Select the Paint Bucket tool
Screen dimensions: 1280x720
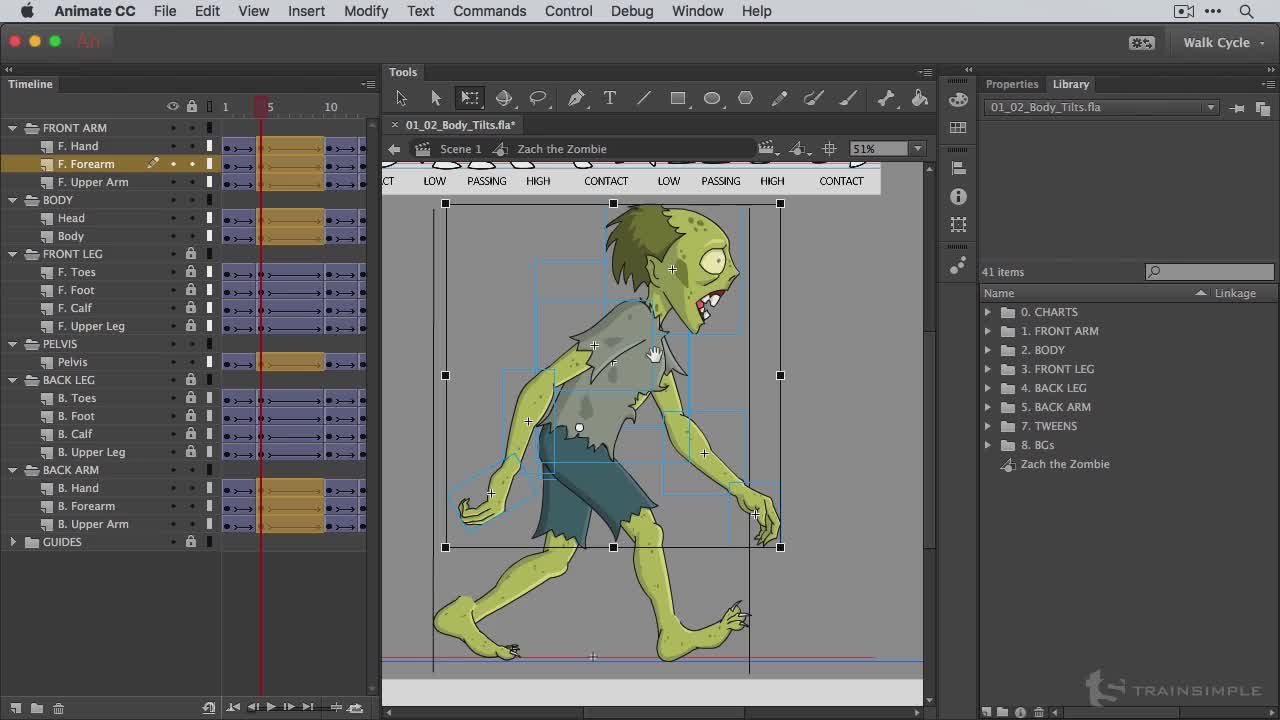(920, 98)
